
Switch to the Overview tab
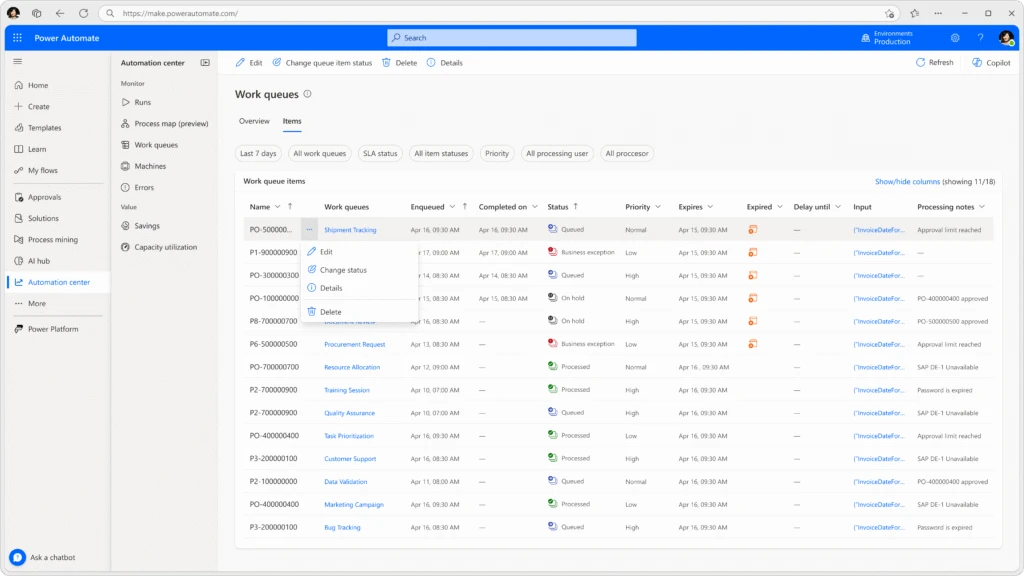tap(254, 121)
